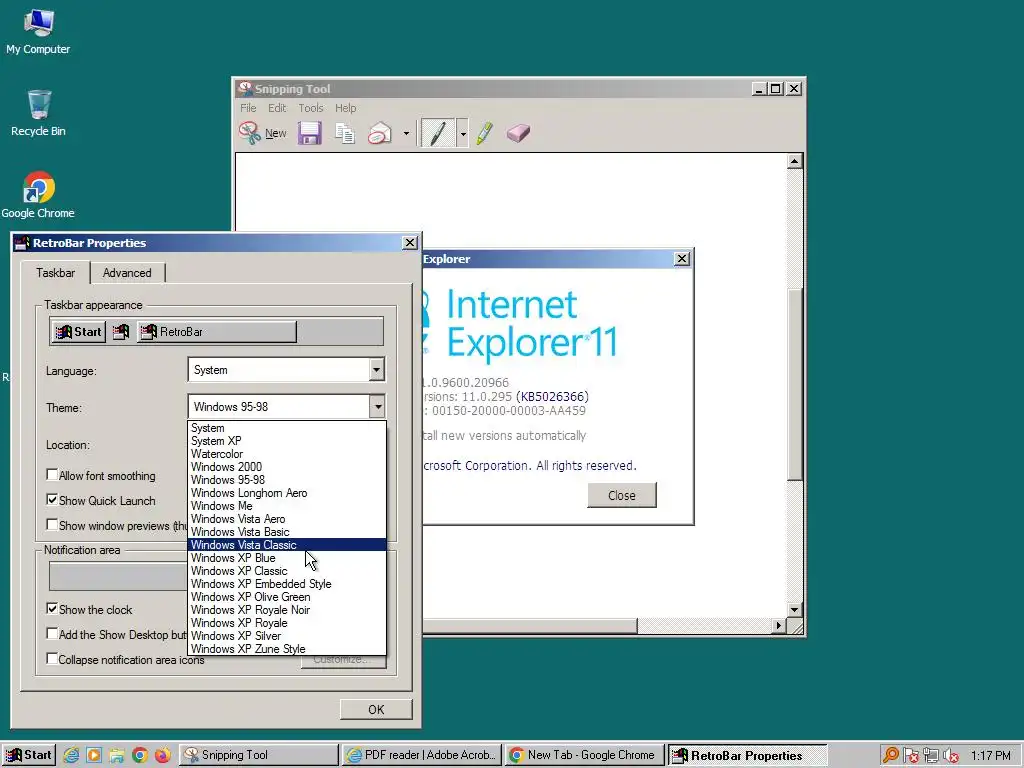Choose Windows Me theme
The height and width of the screenshot is (768, 1024).
(287, 506)
